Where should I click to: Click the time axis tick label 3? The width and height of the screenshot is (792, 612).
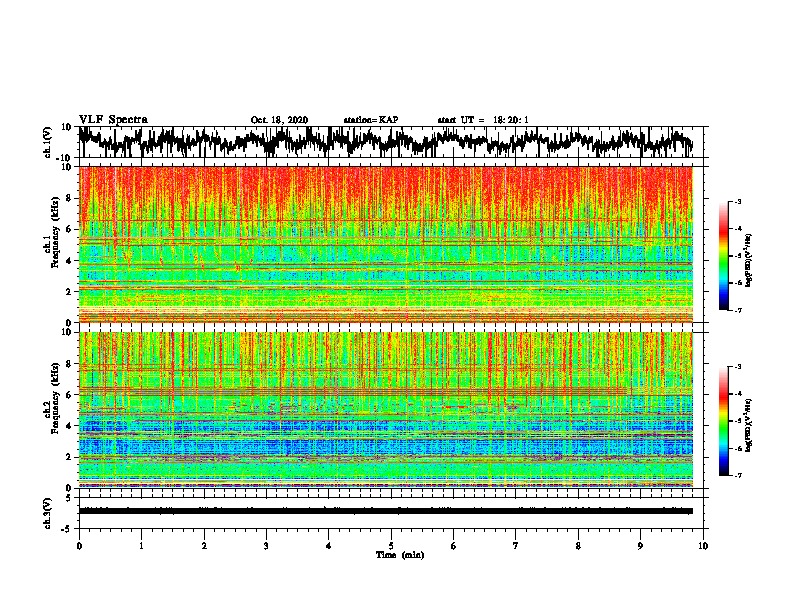266,546
